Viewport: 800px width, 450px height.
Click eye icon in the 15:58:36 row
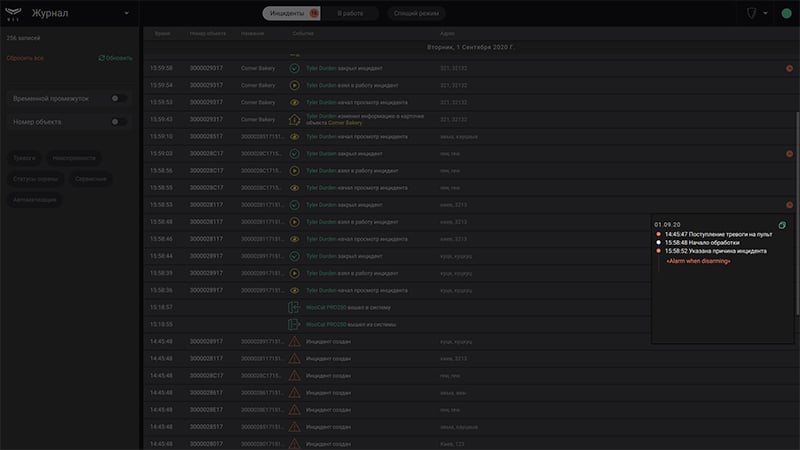pos(294,290)
